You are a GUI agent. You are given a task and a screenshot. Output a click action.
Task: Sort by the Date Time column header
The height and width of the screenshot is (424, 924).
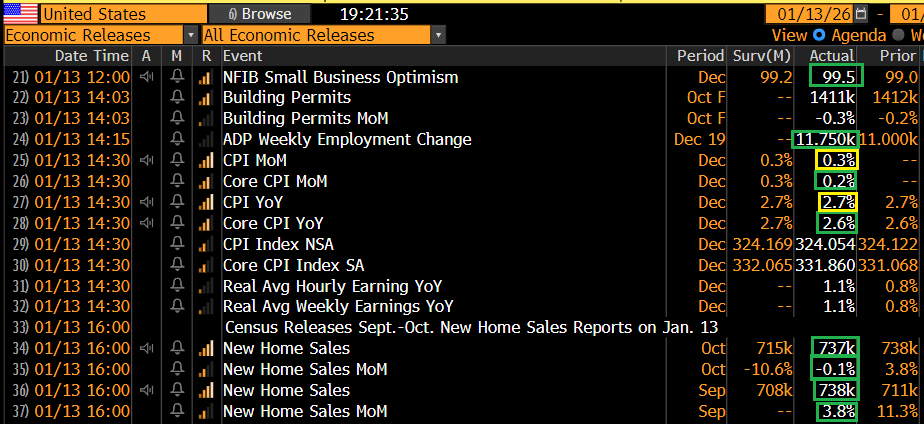coord(91,56)
